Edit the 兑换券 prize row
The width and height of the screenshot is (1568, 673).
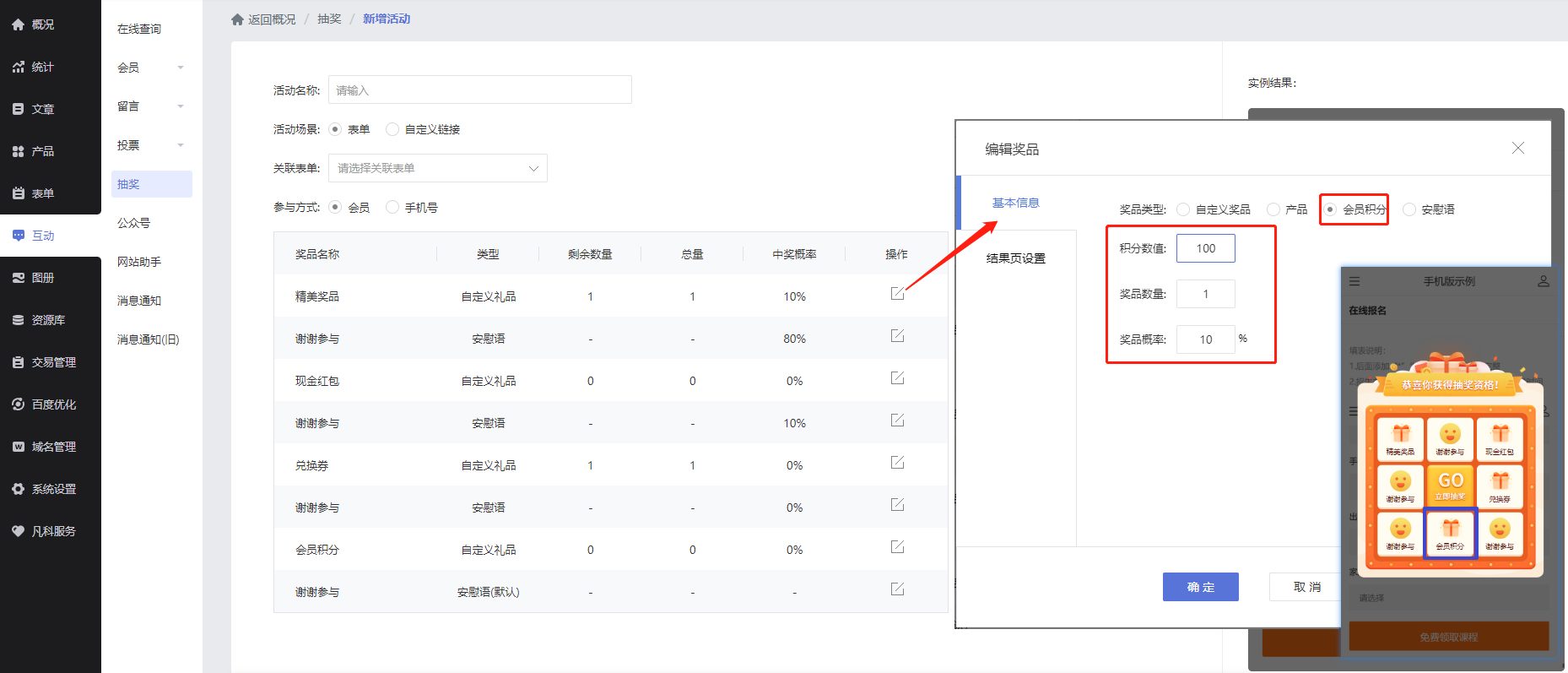pos(897,463)
